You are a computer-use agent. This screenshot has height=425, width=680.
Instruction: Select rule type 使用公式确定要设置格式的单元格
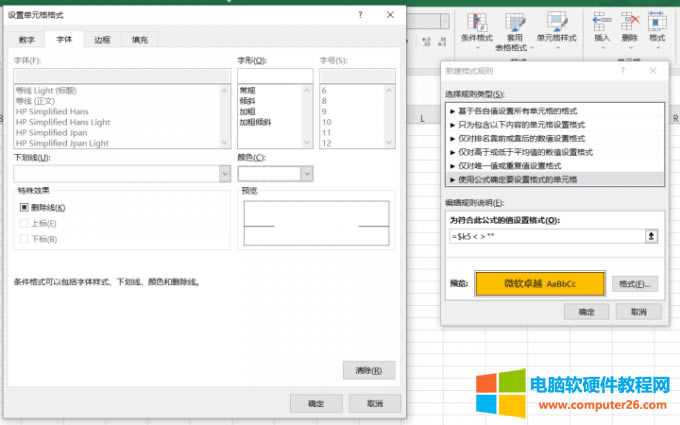520,178
